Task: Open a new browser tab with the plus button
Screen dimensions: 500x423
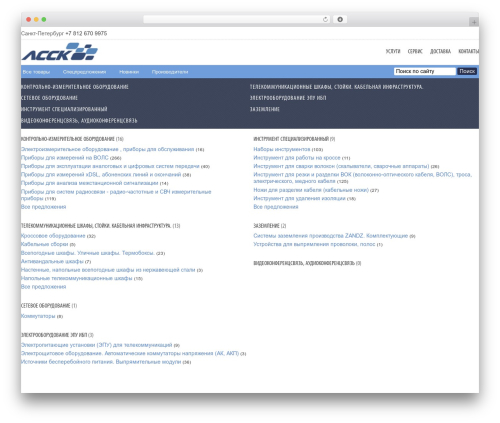Action: pyautogui.click(x=474, y=22)
